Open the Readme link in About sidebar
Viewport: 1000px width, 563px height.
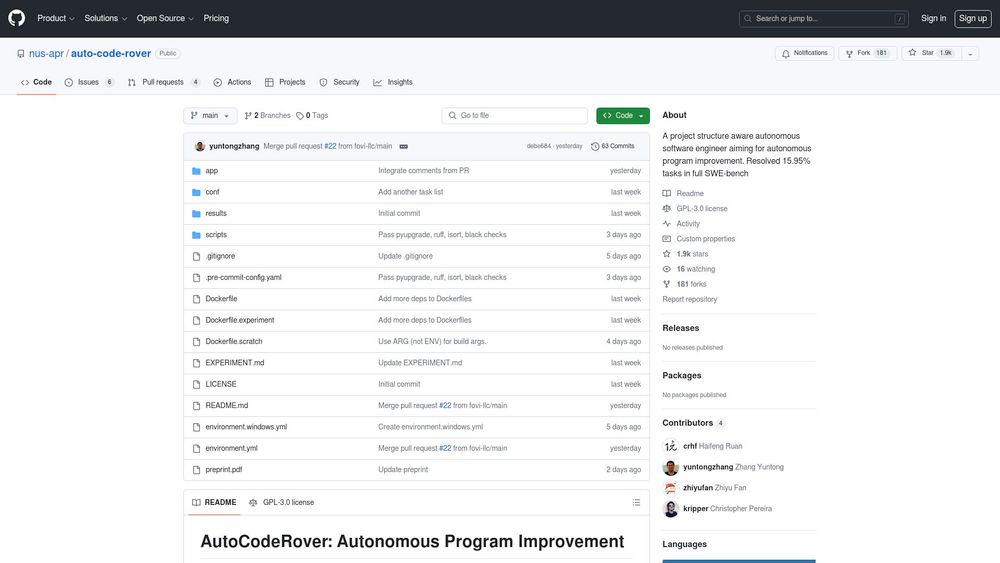point(683,193)
